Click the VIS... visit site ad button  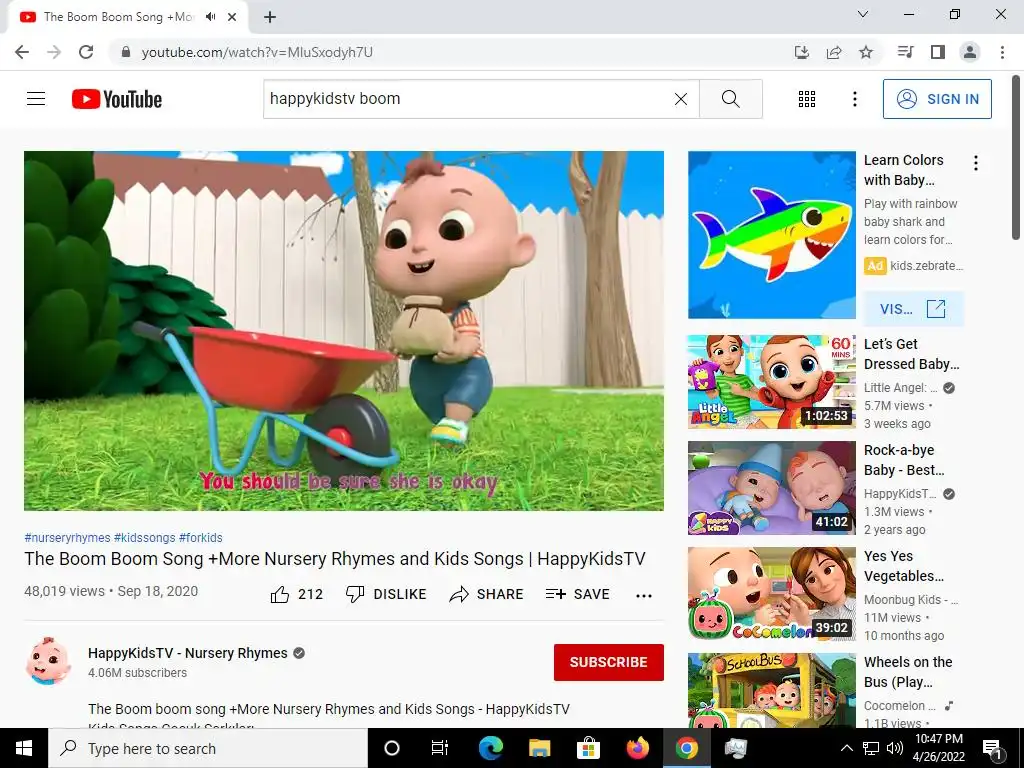click(x=913, y=309)
